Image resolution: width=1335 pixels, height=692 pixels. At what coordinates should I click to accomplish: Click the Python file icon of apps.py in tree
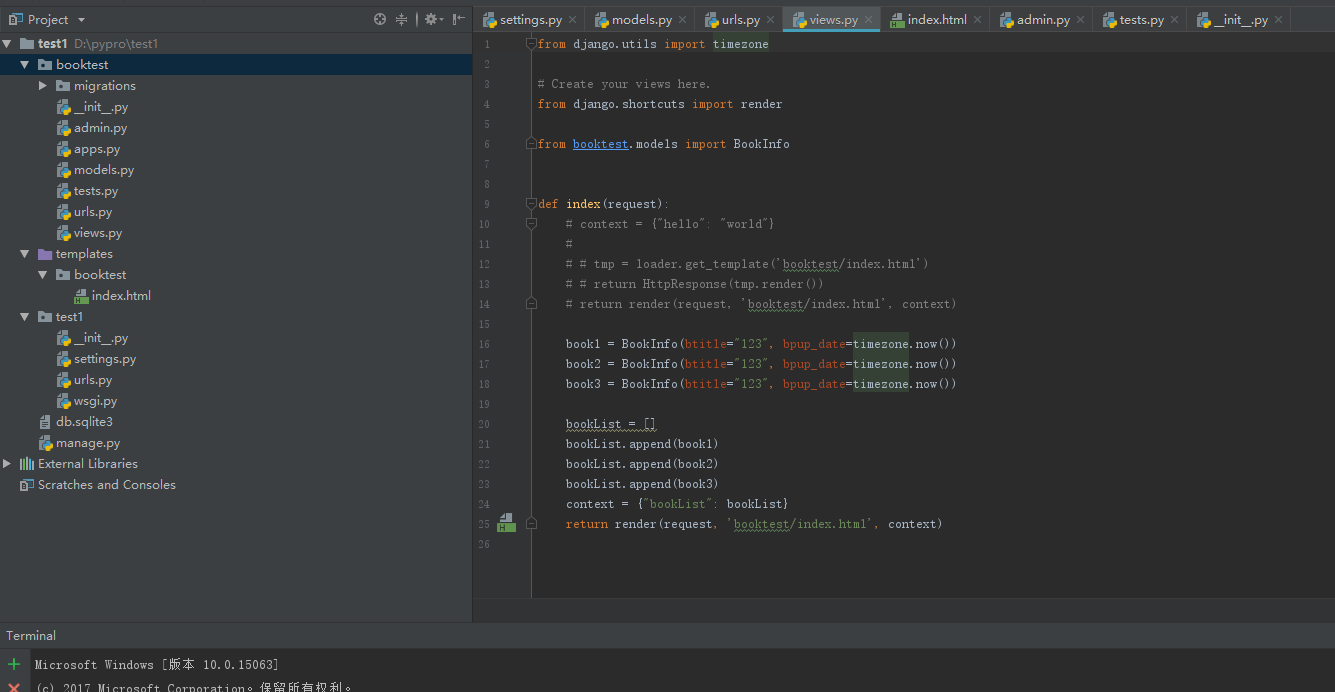coord(64,149)
